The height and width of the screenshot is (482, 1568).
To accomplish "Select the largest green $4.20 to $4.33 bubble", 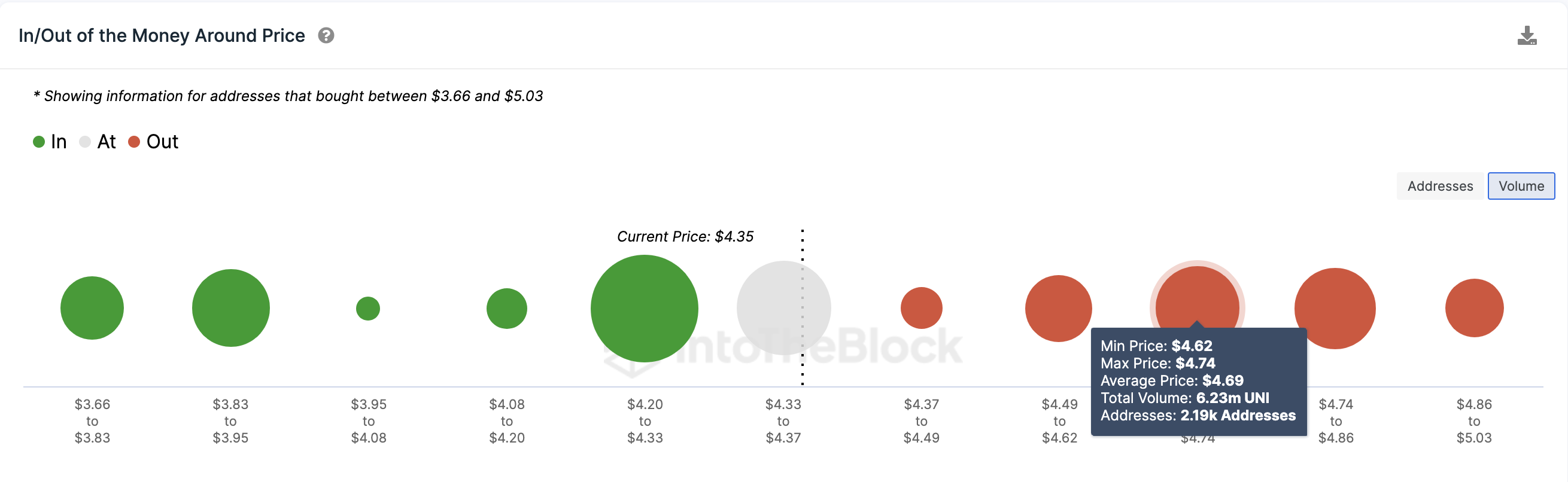I will tap(645, 309).
